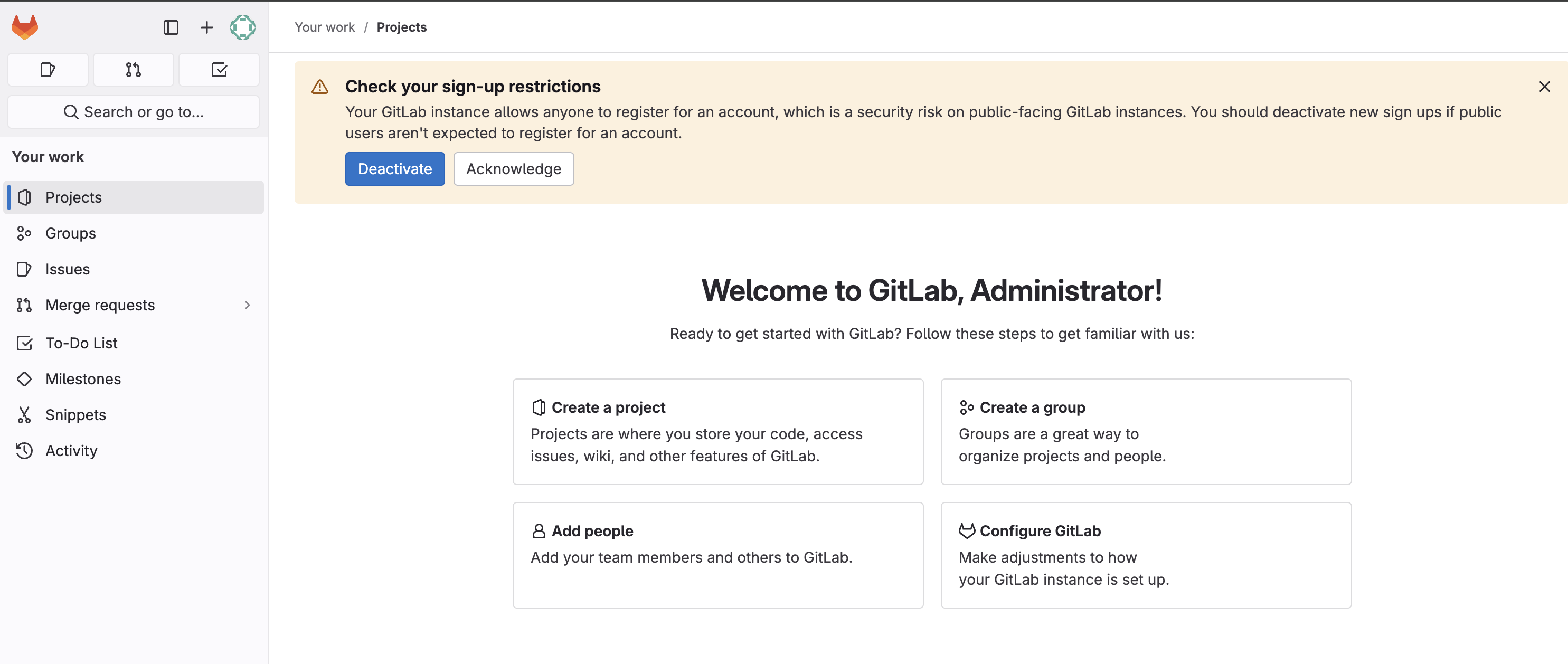Click the Create a project icon

tap(539, 408)
